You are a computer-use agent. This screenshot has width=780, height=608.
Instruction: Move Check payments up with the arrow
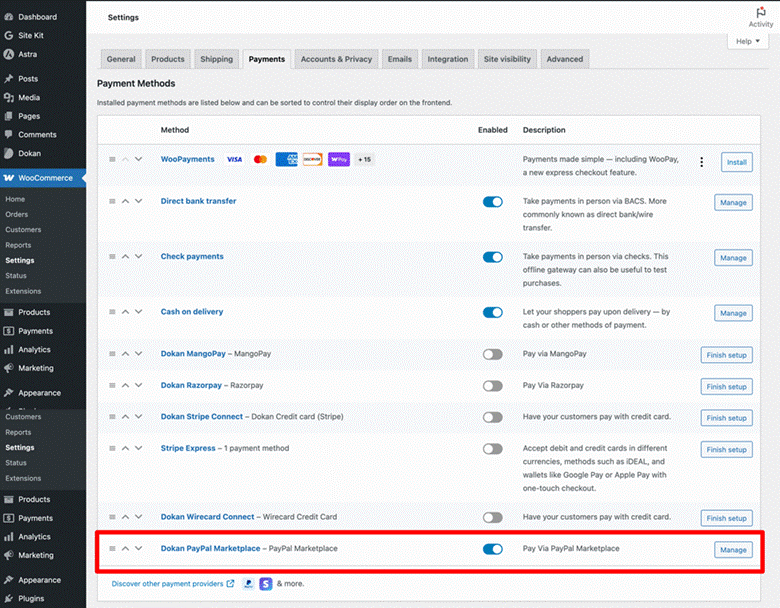(x=126, y=257)
